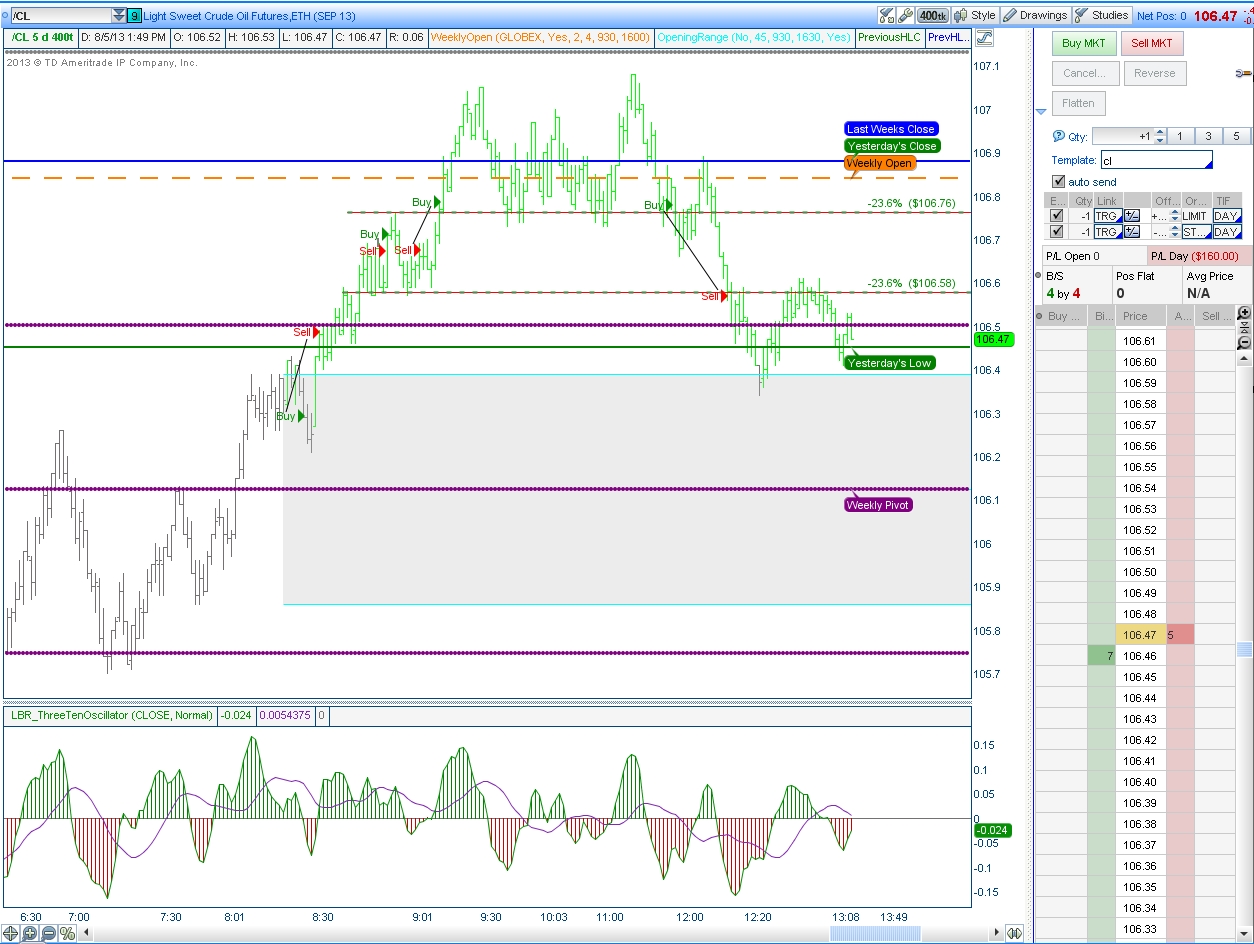Click the Price column header in ladder
This screenshot has width=1254, height=944.
[x=1140, y=316]
